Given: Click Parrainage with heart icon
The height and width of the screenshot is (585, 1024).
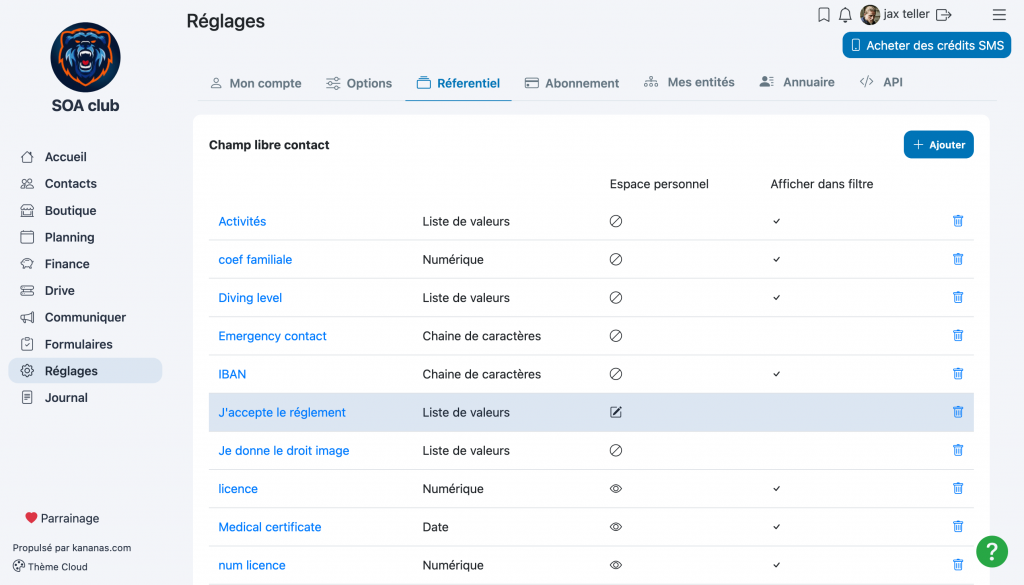Looking at the screenshot, I should pos(62,518).
